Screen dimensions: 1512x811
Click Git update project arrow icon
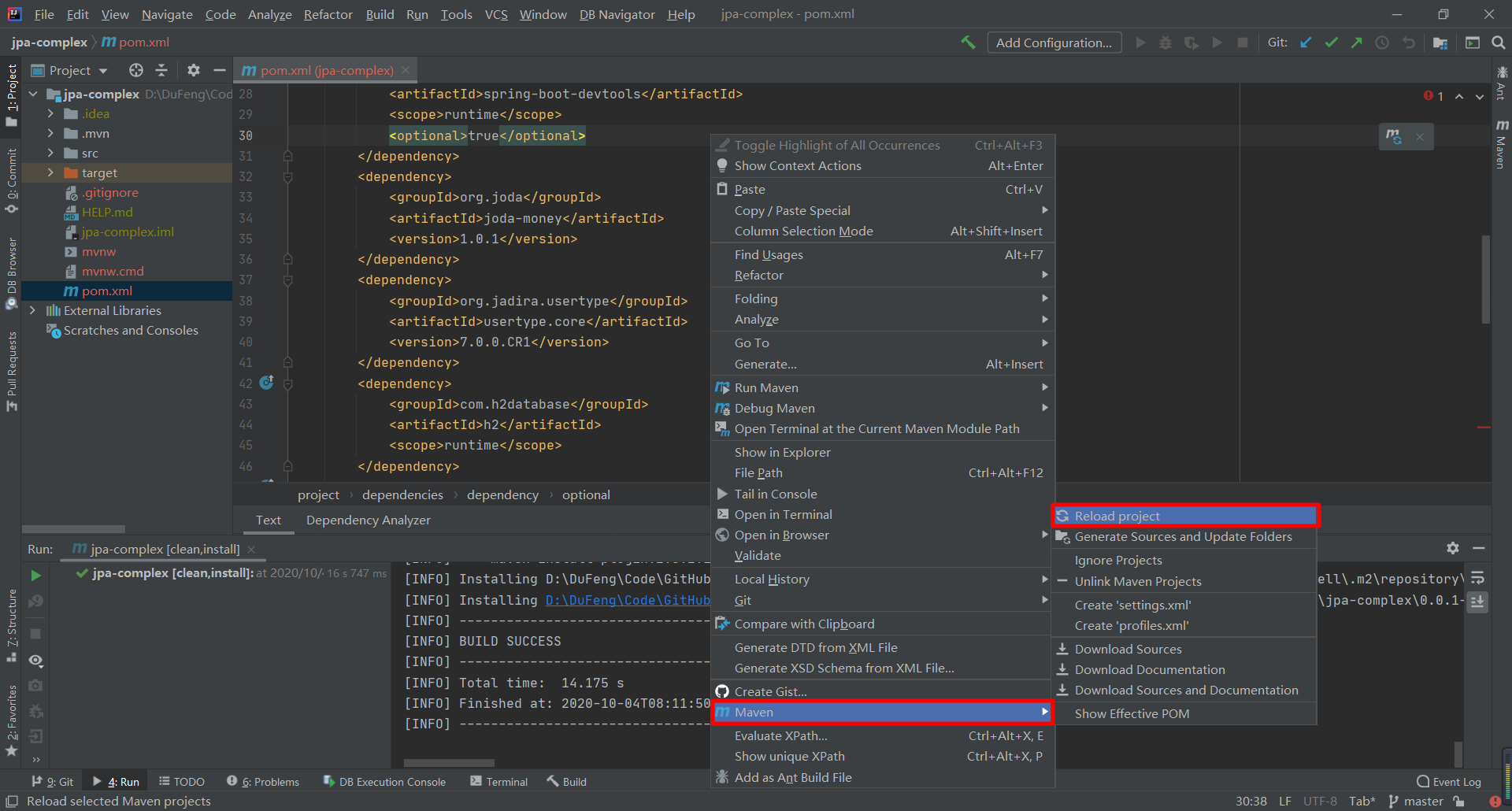pyautogui.click(x=1306, y=43)
